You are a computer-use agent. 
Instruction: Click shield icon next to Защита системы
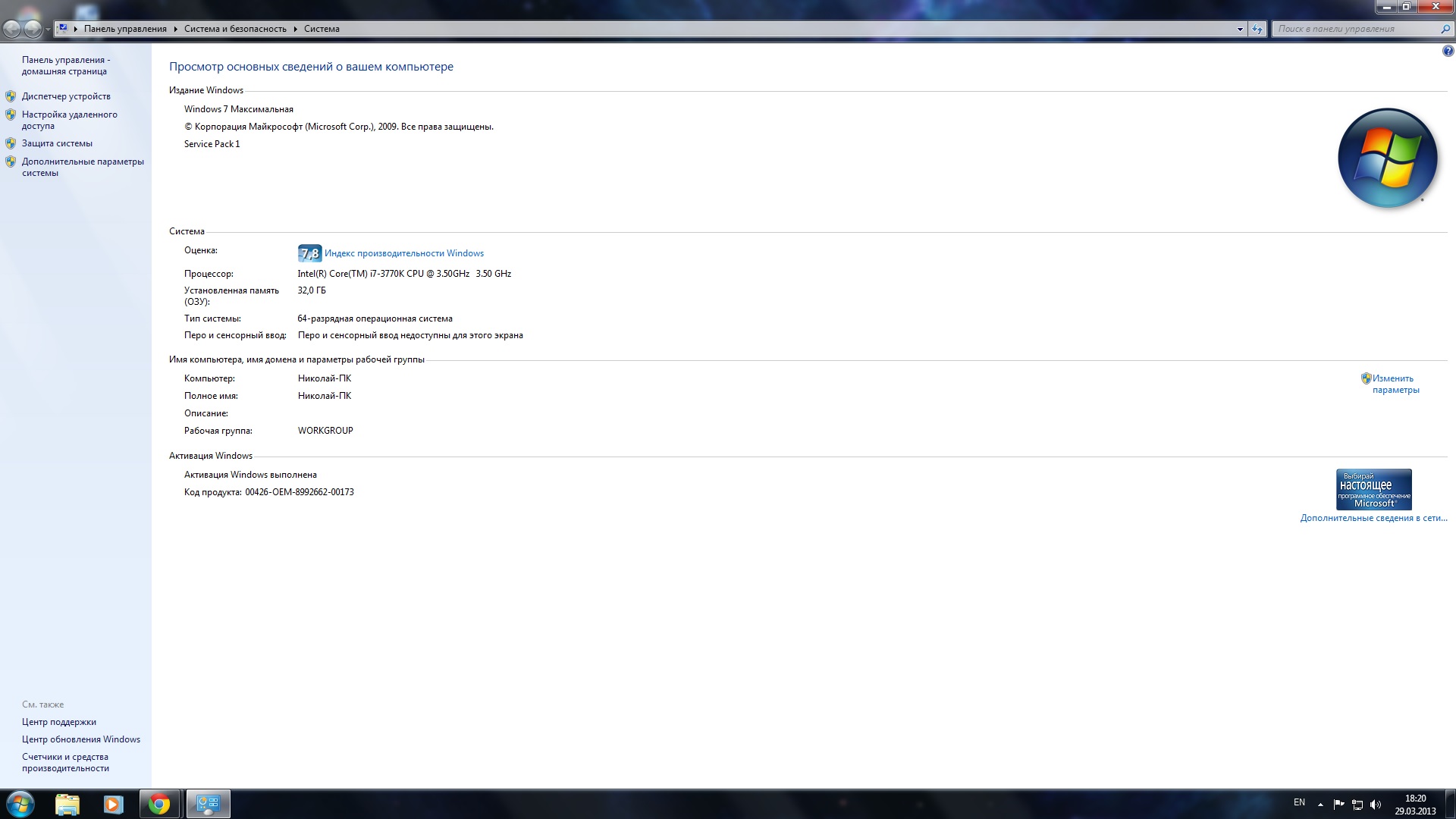[x=11, y=143]
